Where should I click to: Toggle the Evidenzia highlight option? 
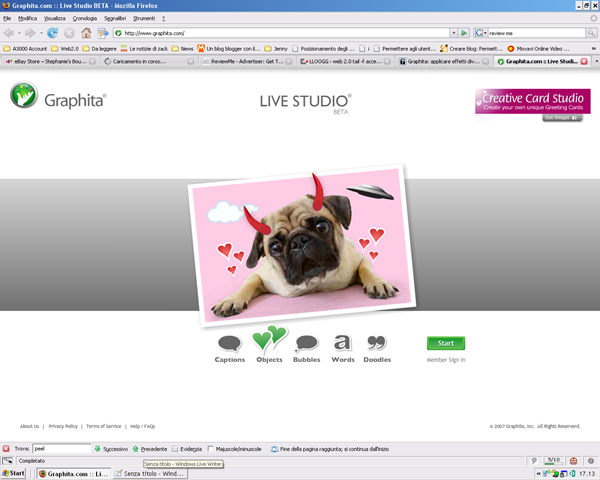[187, 449]
